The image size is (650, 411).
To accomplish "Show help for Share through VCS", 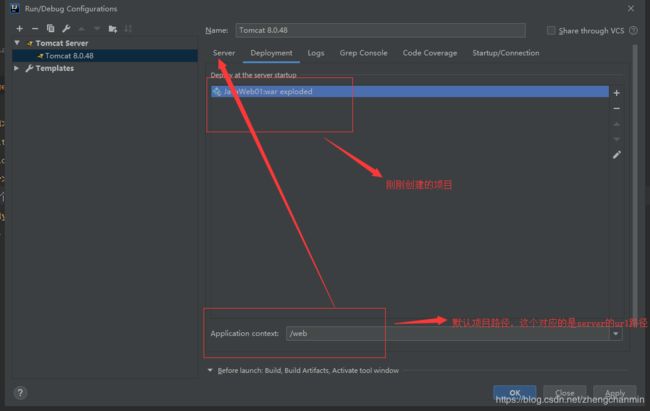I will pos(633,30).
